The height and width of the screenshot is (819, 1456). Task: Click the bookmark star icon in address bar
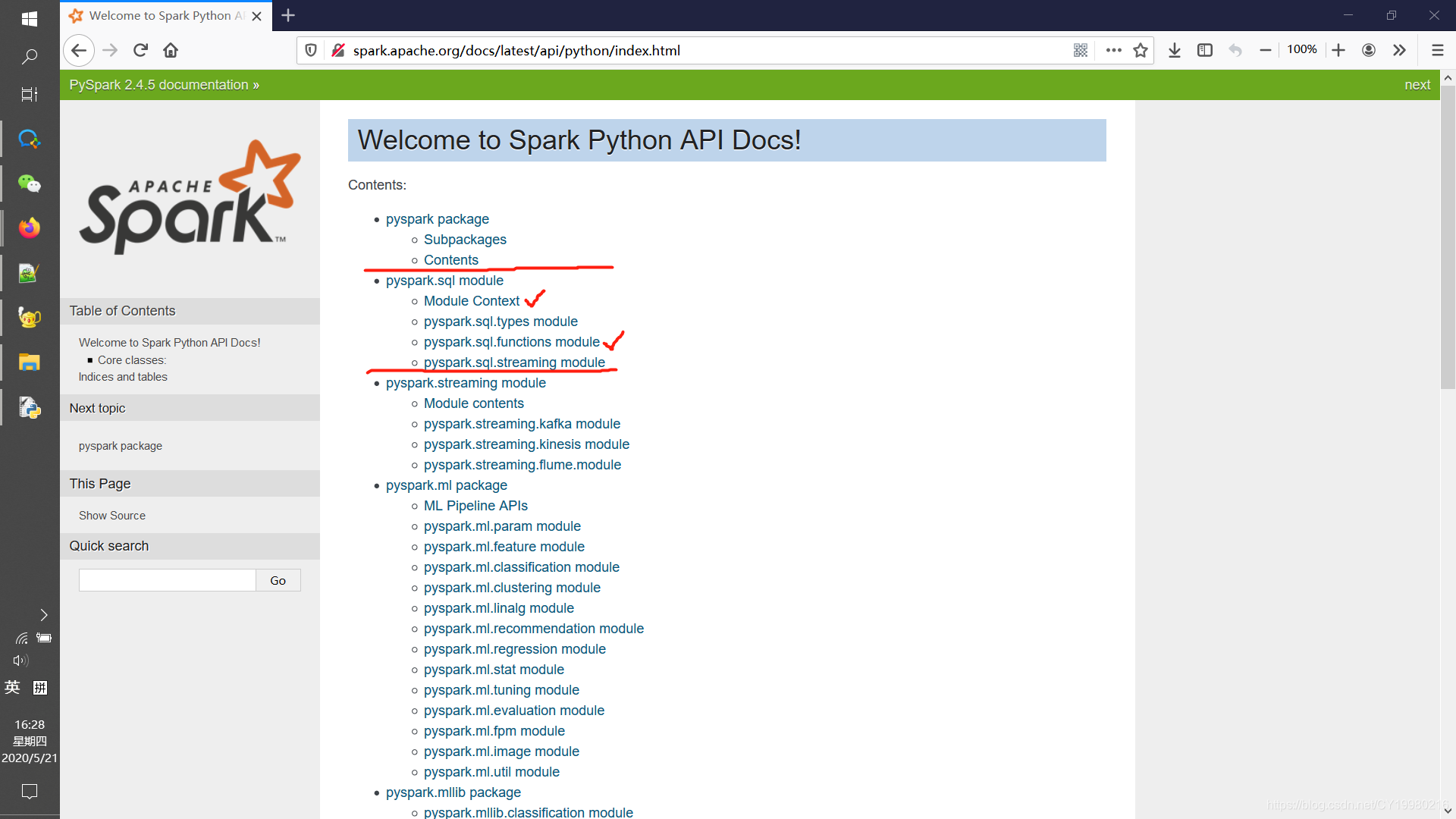pyautogui.click(x=1140, y=50)
